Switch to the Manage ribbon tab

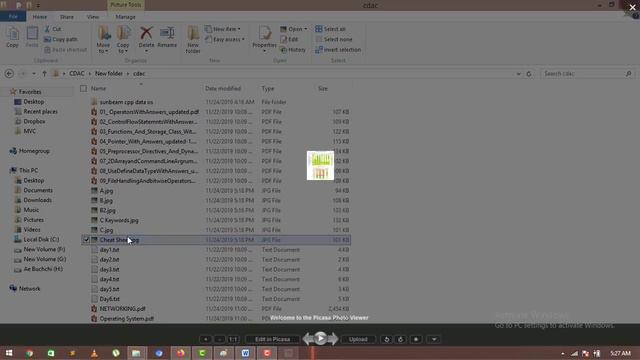tap(125, 17)
